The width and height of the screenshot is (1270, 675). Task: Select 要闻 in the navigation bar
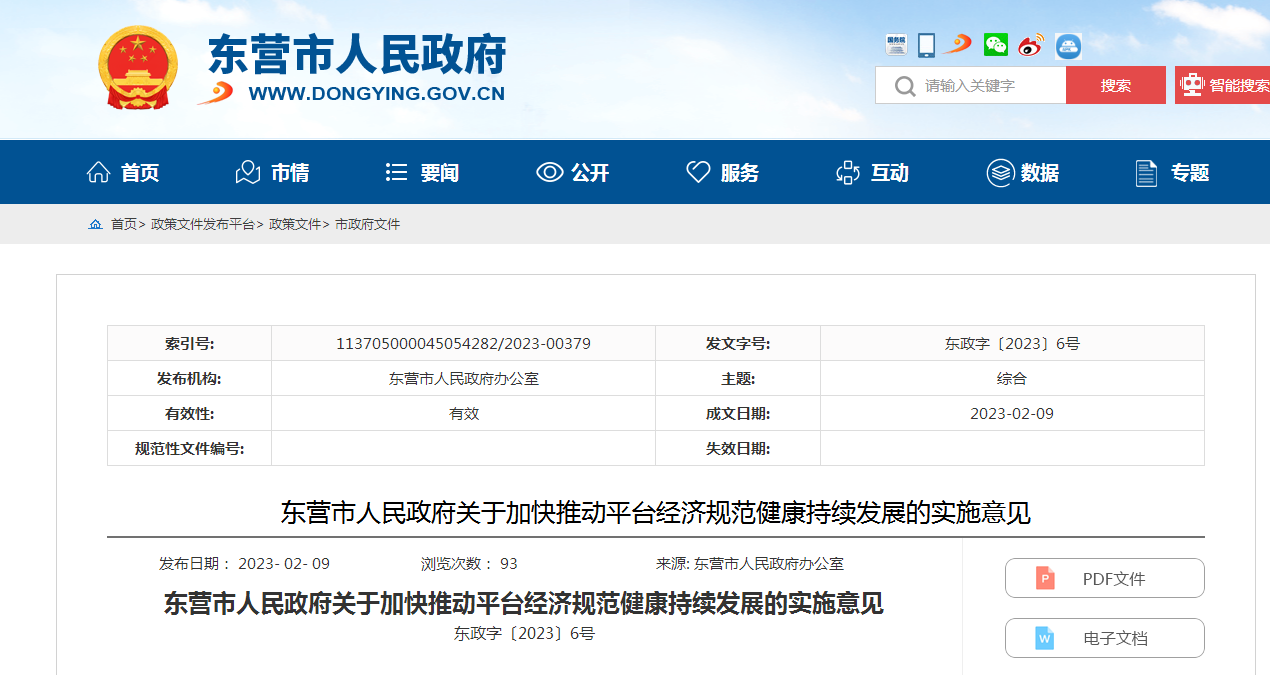(x=422, y=173)
